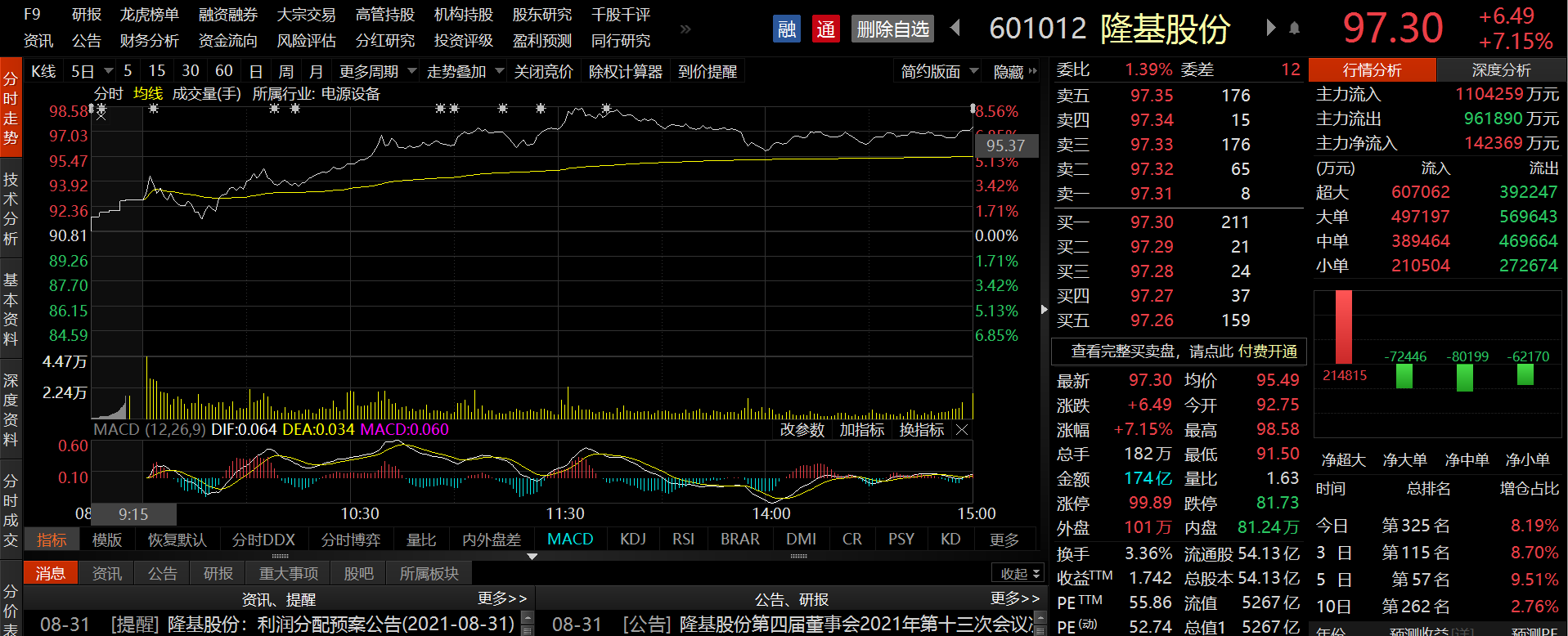Open the 重大事项 tab in news panel
1568x636 pixels.
coord(289,574)
